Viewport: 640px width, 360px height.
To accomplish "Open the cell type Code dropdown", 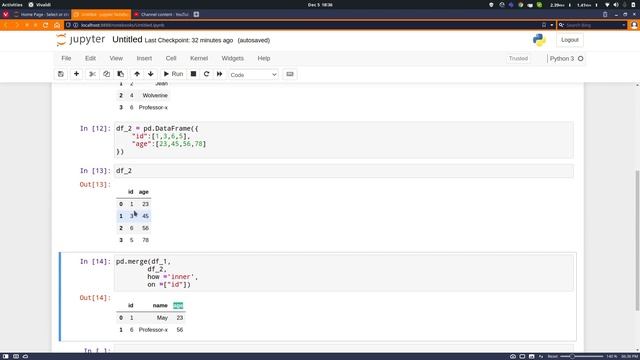I will coord(253,75).
